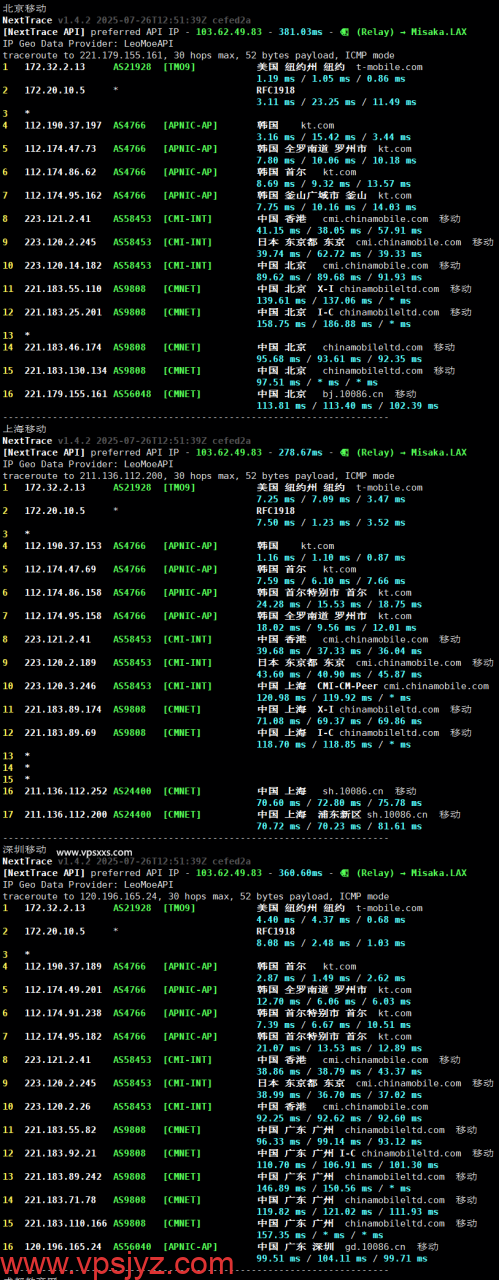This screenshot has height=1280, width=499.
Task: Click IP address 112.190.37.153
Action: tap(63, 545)
